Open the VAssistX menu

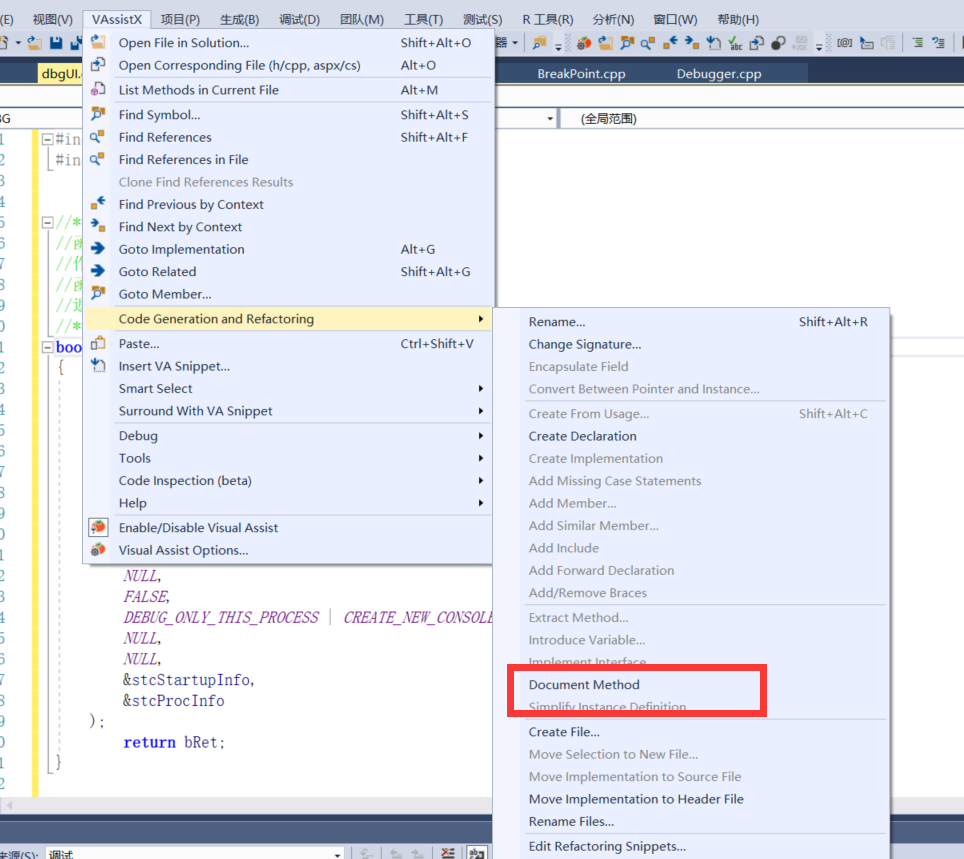point(117,20)
